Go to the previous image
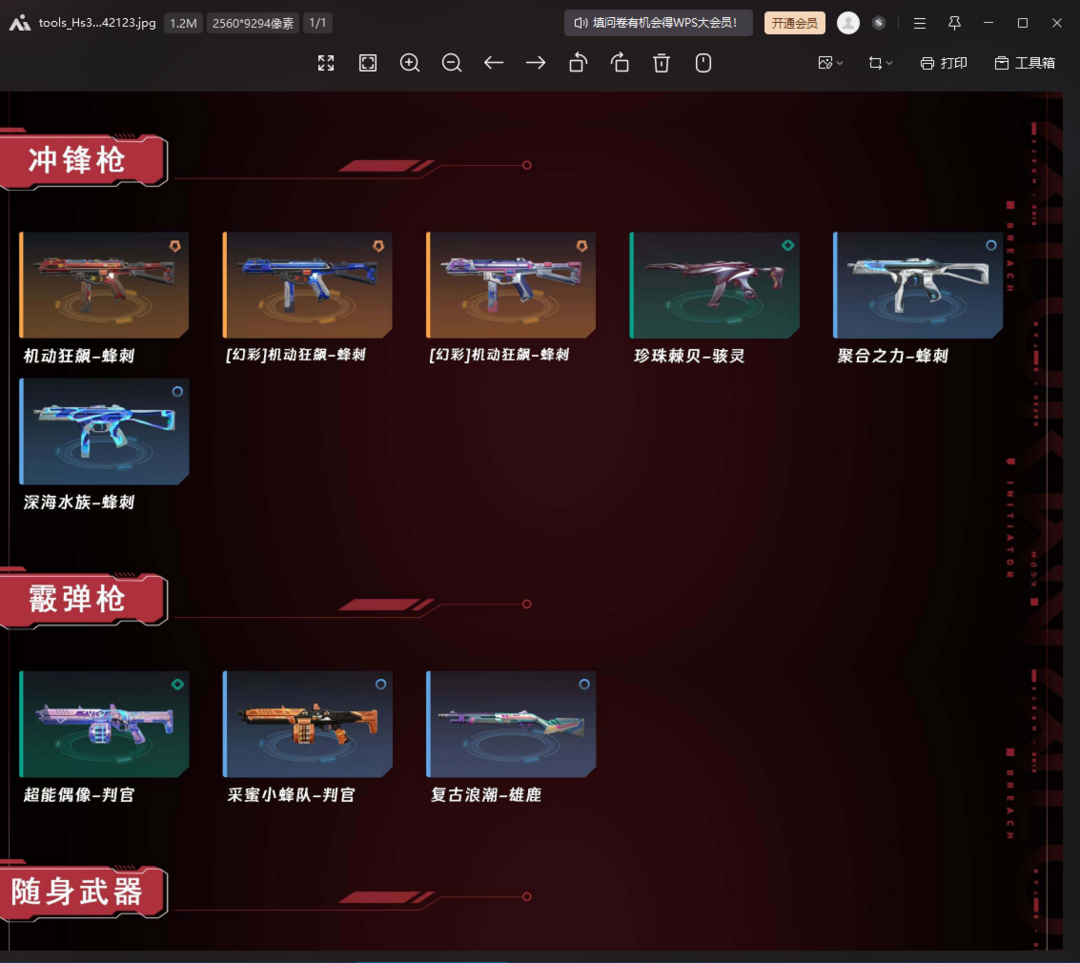The image size is (1080, 963). click(x=494, y=63)
